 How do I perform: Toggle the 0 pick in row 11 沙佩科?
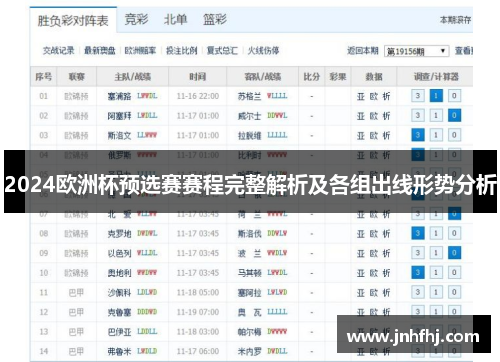(454, 292)
